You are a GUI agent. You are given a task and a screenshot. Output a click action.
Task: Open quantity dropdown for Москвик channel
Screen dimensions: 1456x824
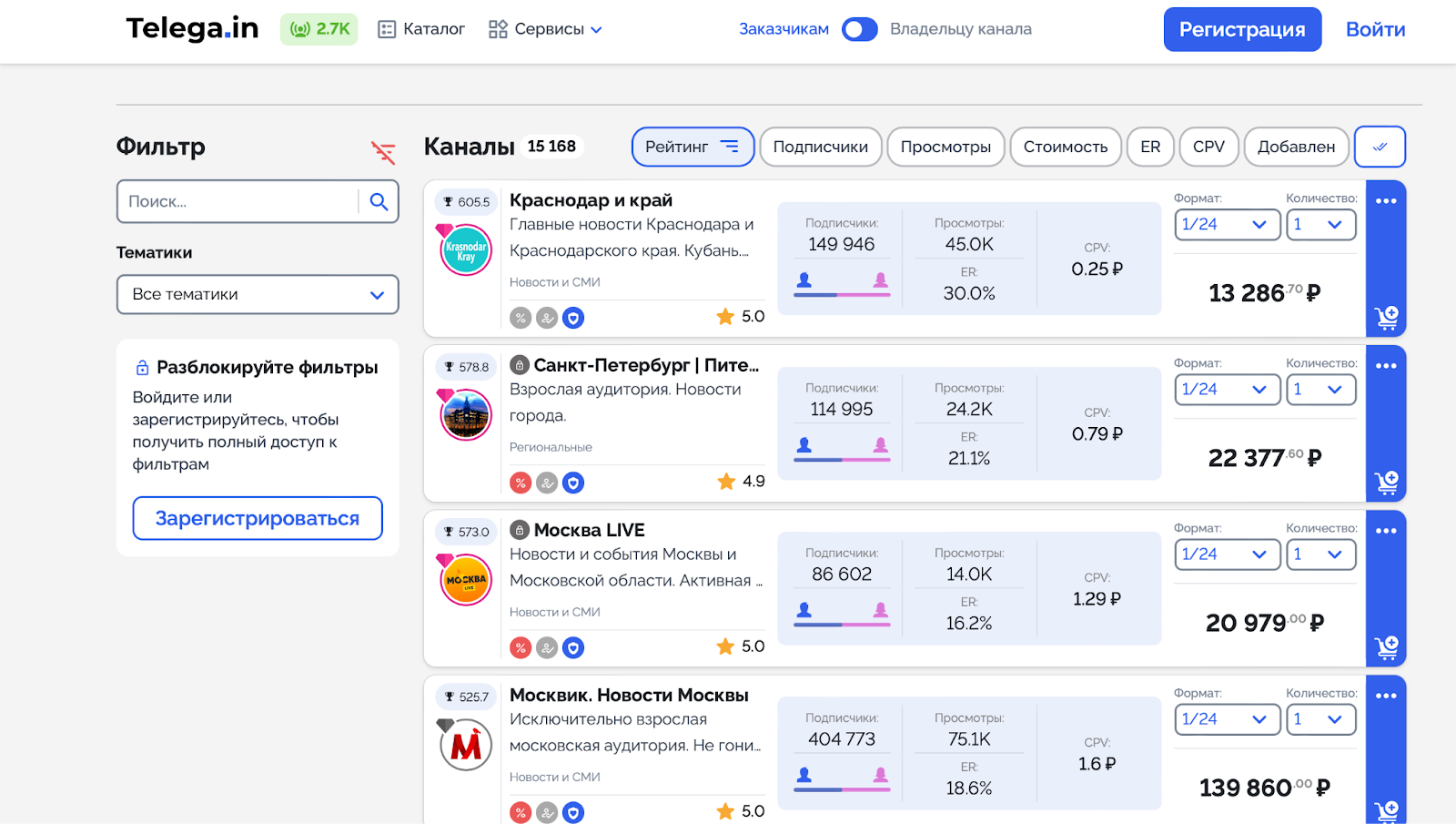[1320, 718]
